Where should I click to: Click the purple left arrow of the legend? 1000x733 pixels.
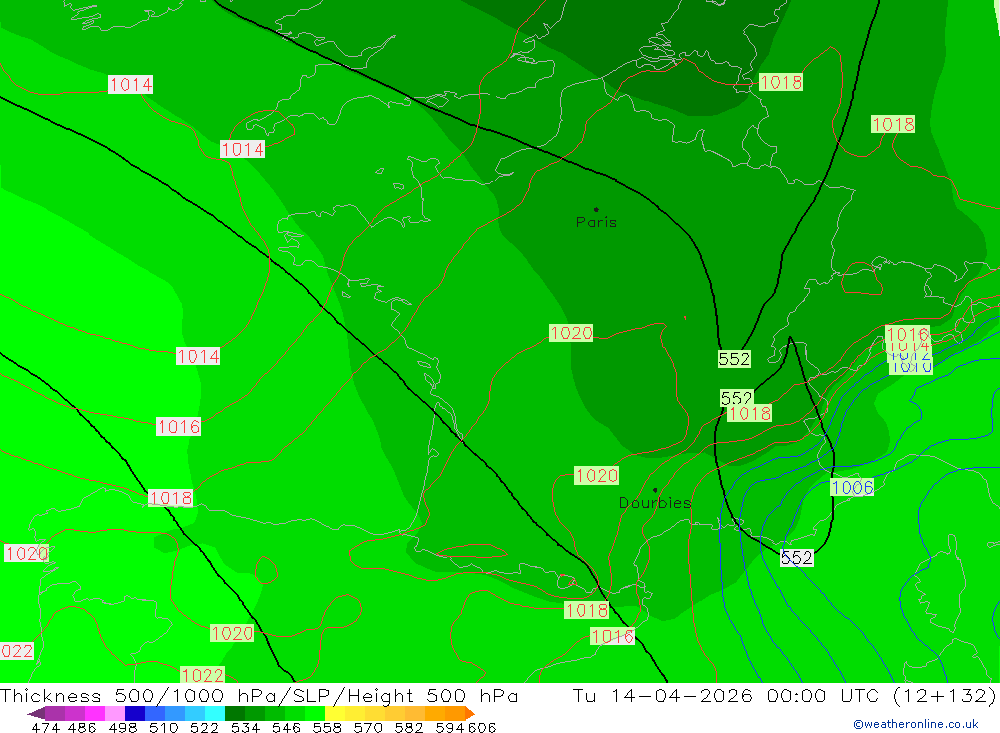[36, 713]
